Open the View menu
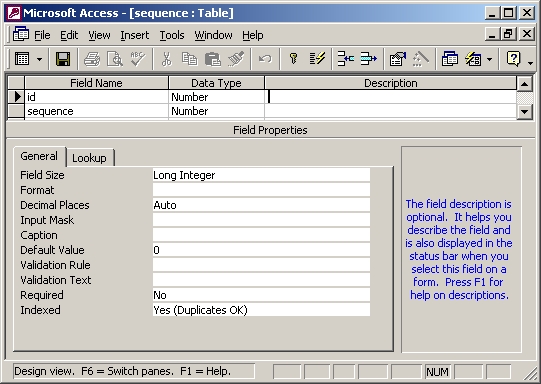 [99, 35]
